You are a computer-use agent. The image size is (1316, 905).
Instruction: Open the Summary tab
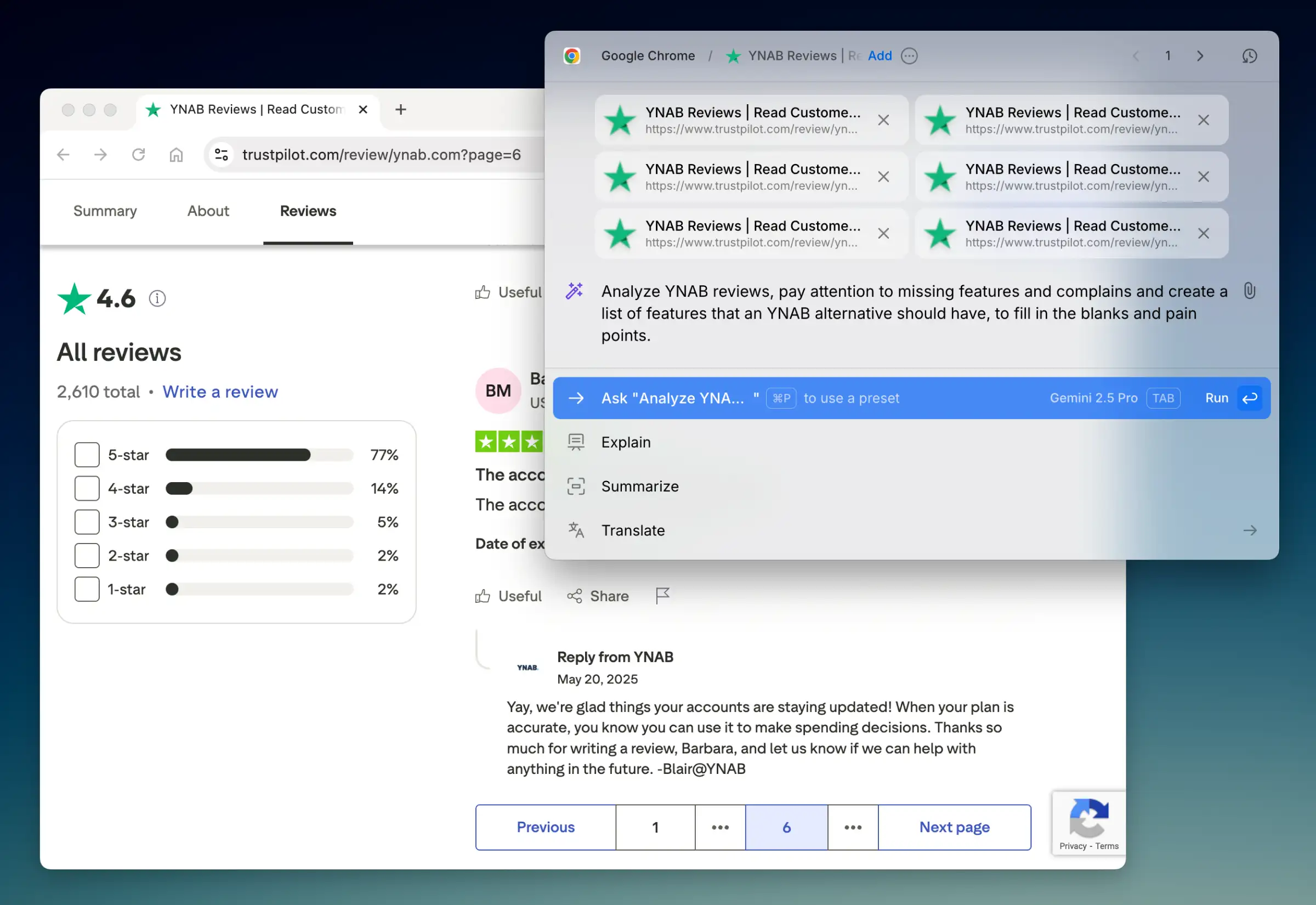(105, 211)
